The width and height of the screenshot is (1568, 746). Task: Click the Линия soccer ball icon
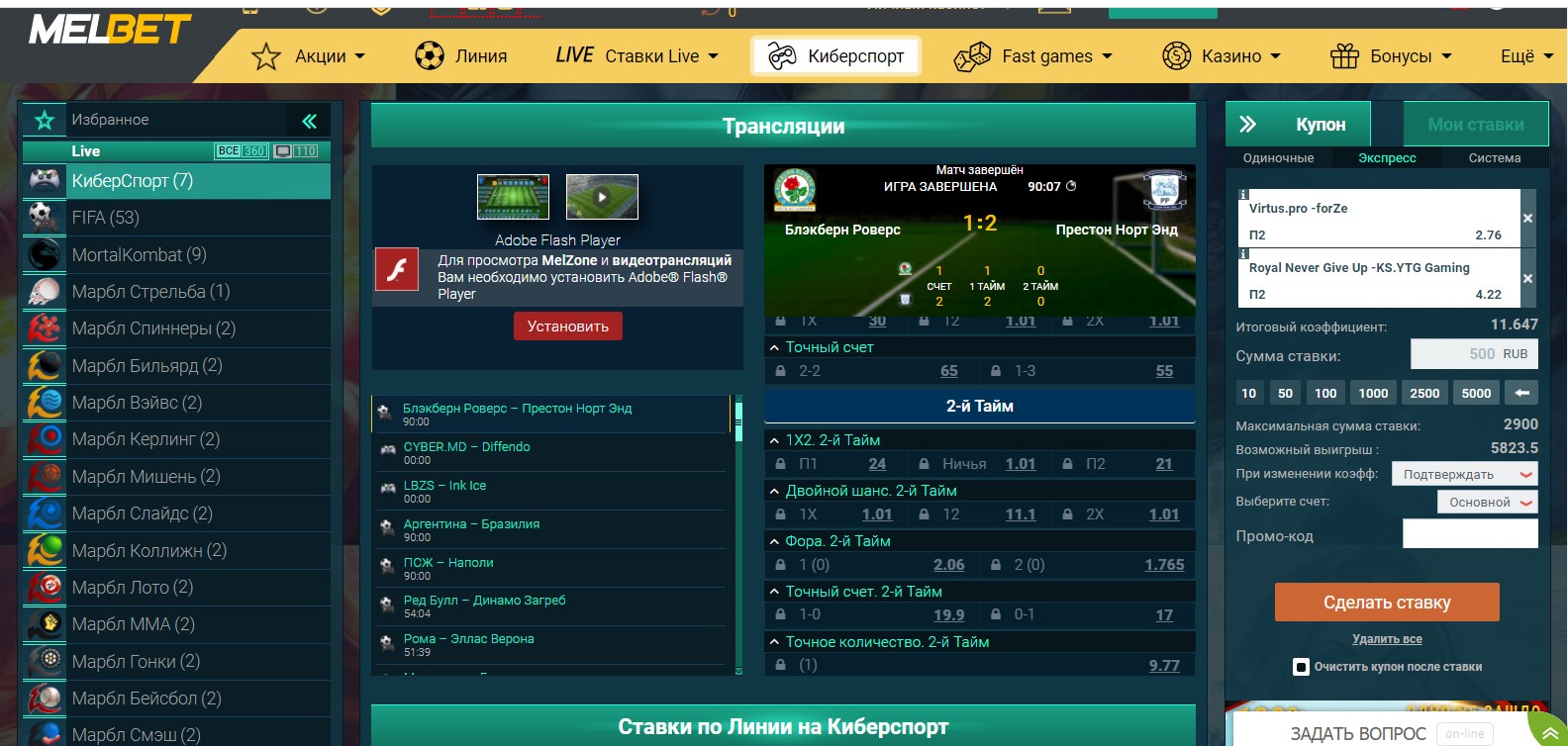pos(430,55)
